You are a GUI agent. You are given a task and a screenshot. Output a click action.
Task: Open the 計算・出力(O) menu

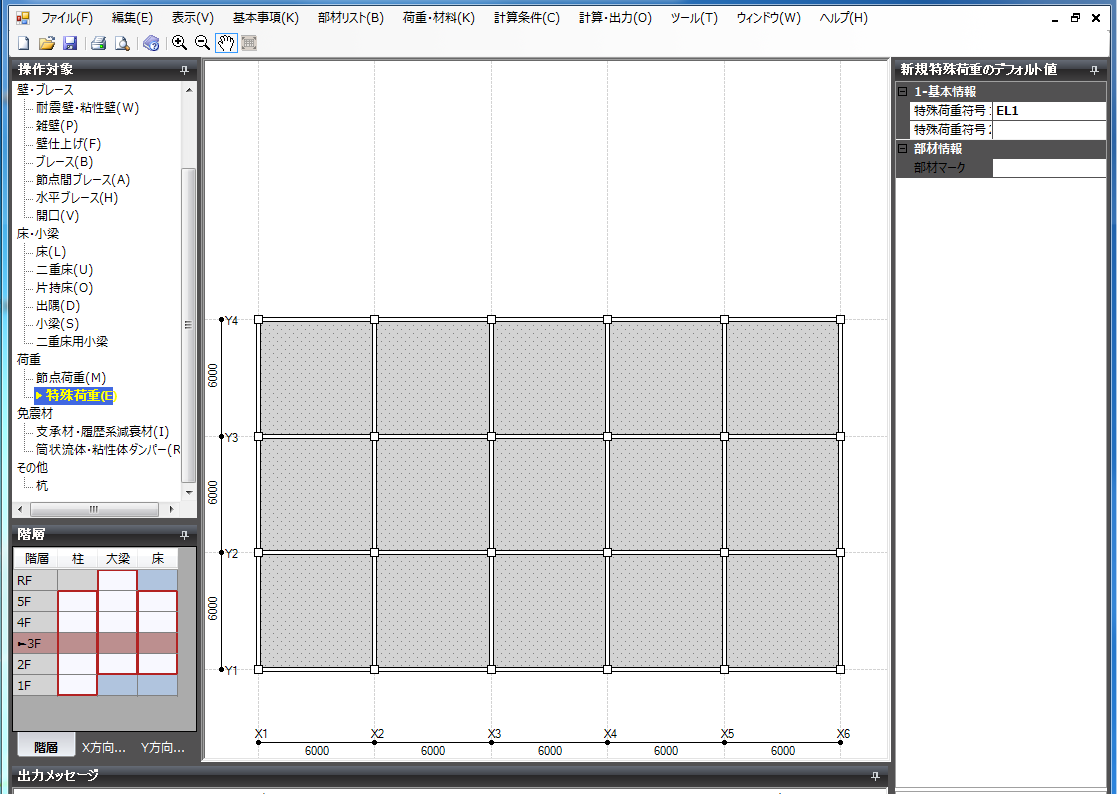(x=615, y=18)
